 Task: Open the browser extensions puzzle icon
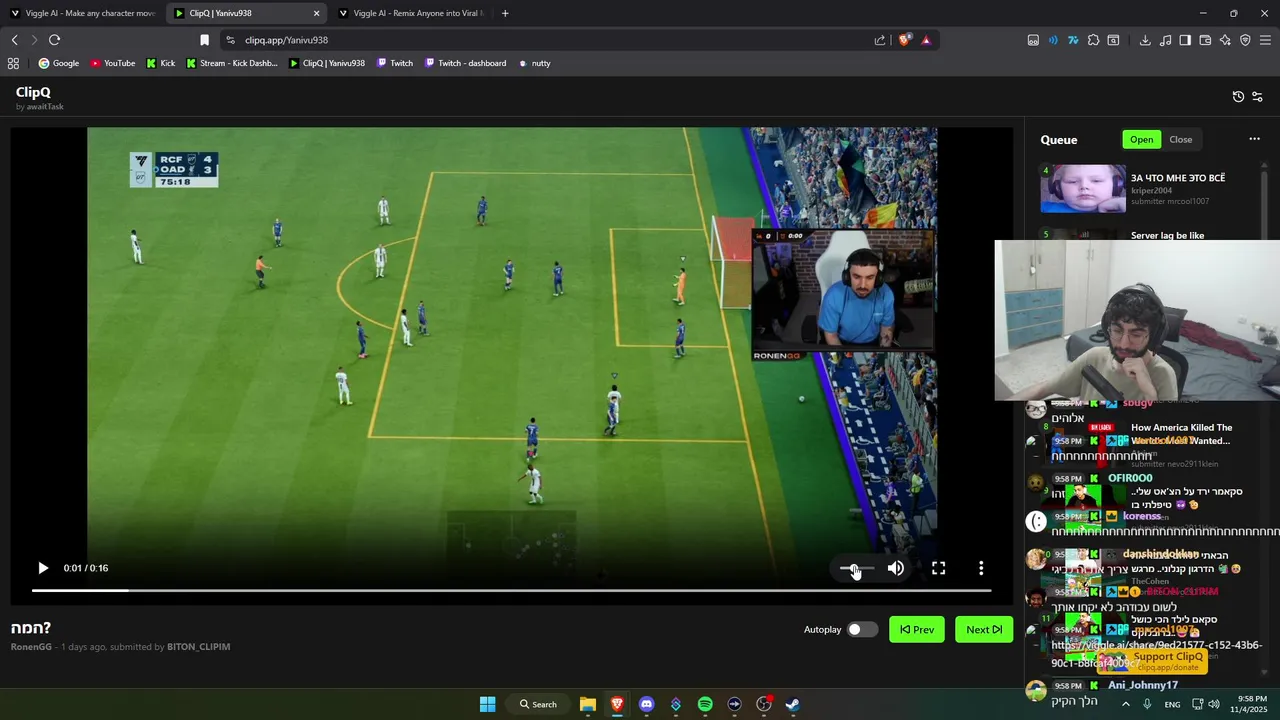(1093, 40)
